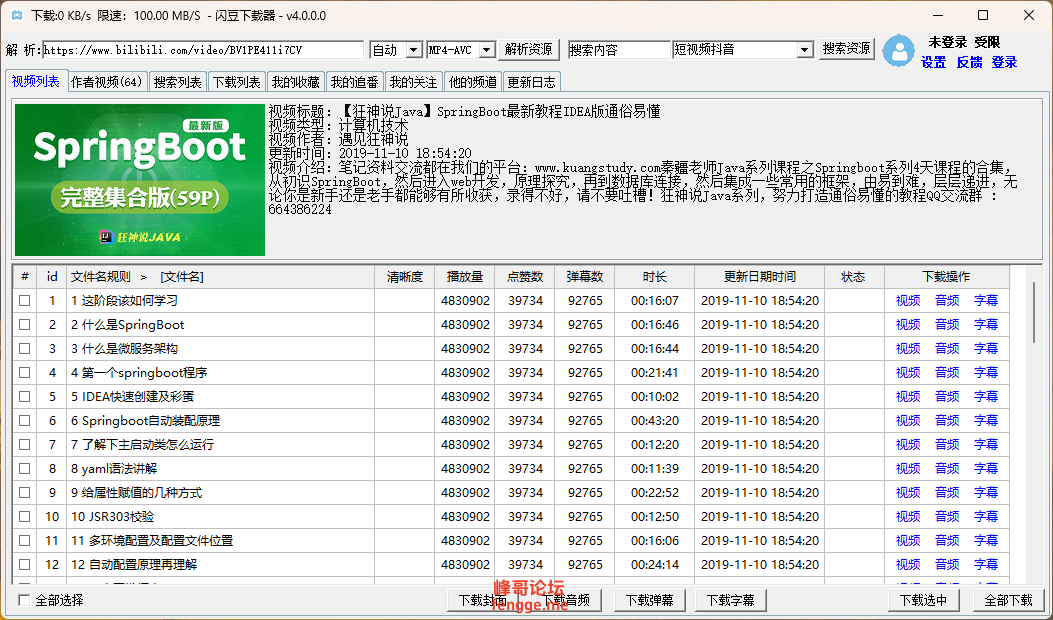Click the 全部下载 button

click(1008, 600)
